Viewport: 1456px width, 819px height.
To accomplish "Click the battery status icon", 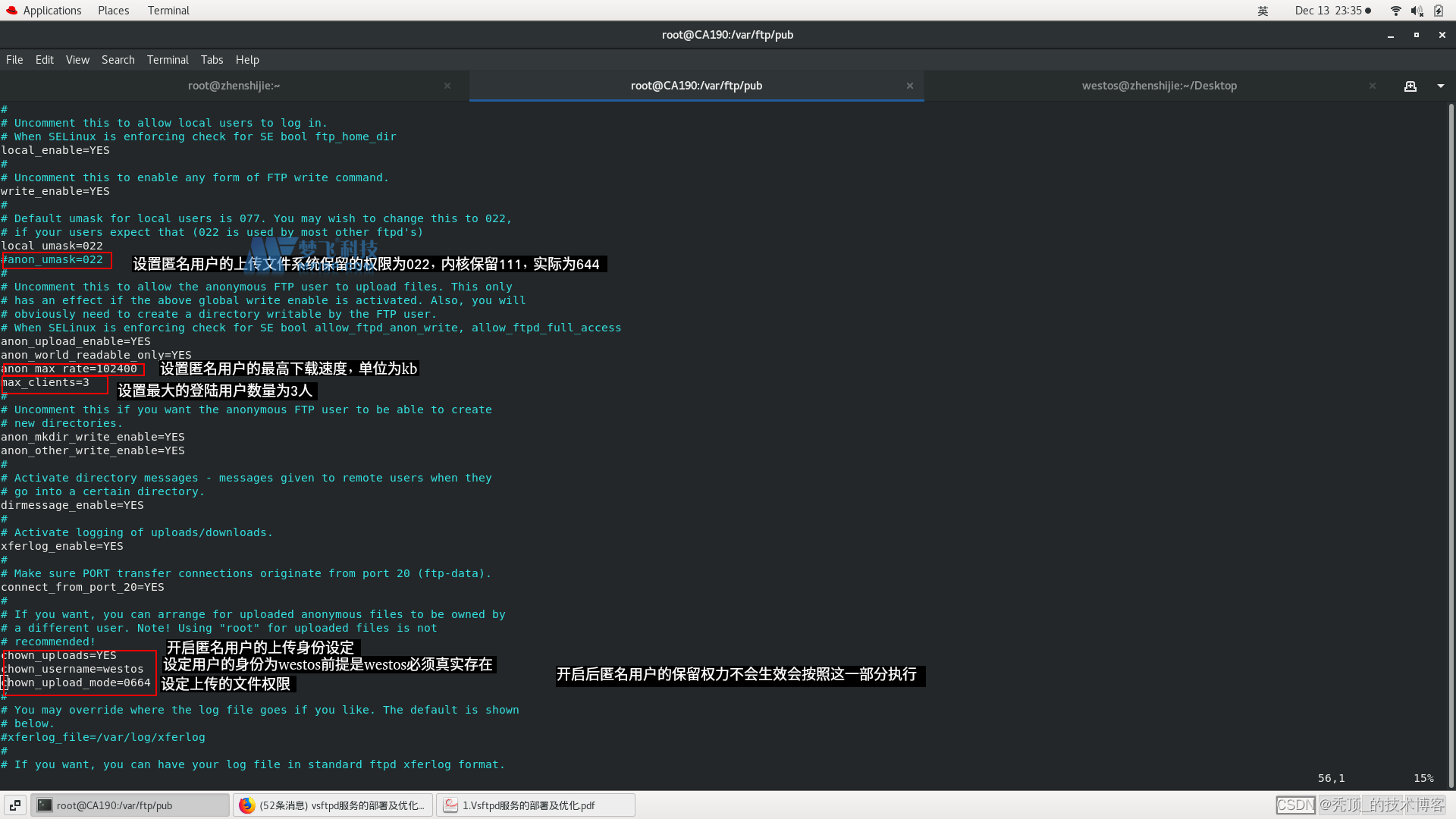I will 1438,11.
